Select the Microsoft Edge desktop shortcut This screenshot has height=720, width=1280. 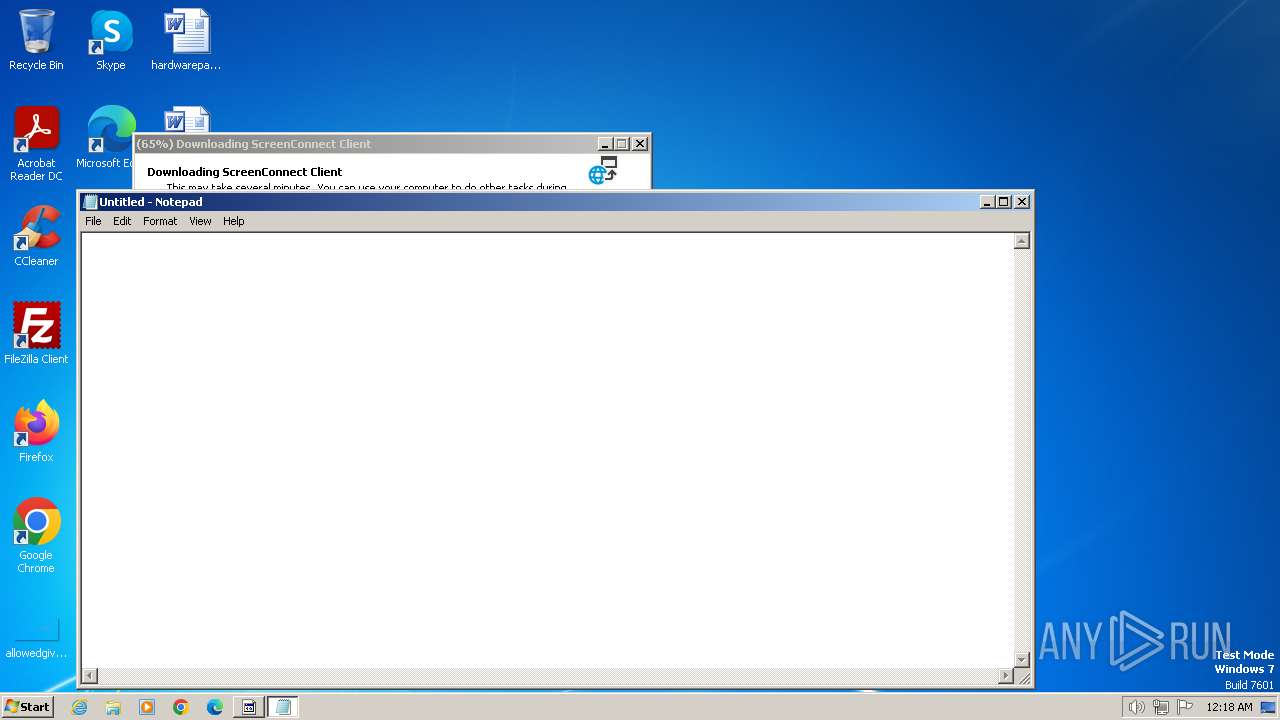pyautogui.click(x=106, y=138)
